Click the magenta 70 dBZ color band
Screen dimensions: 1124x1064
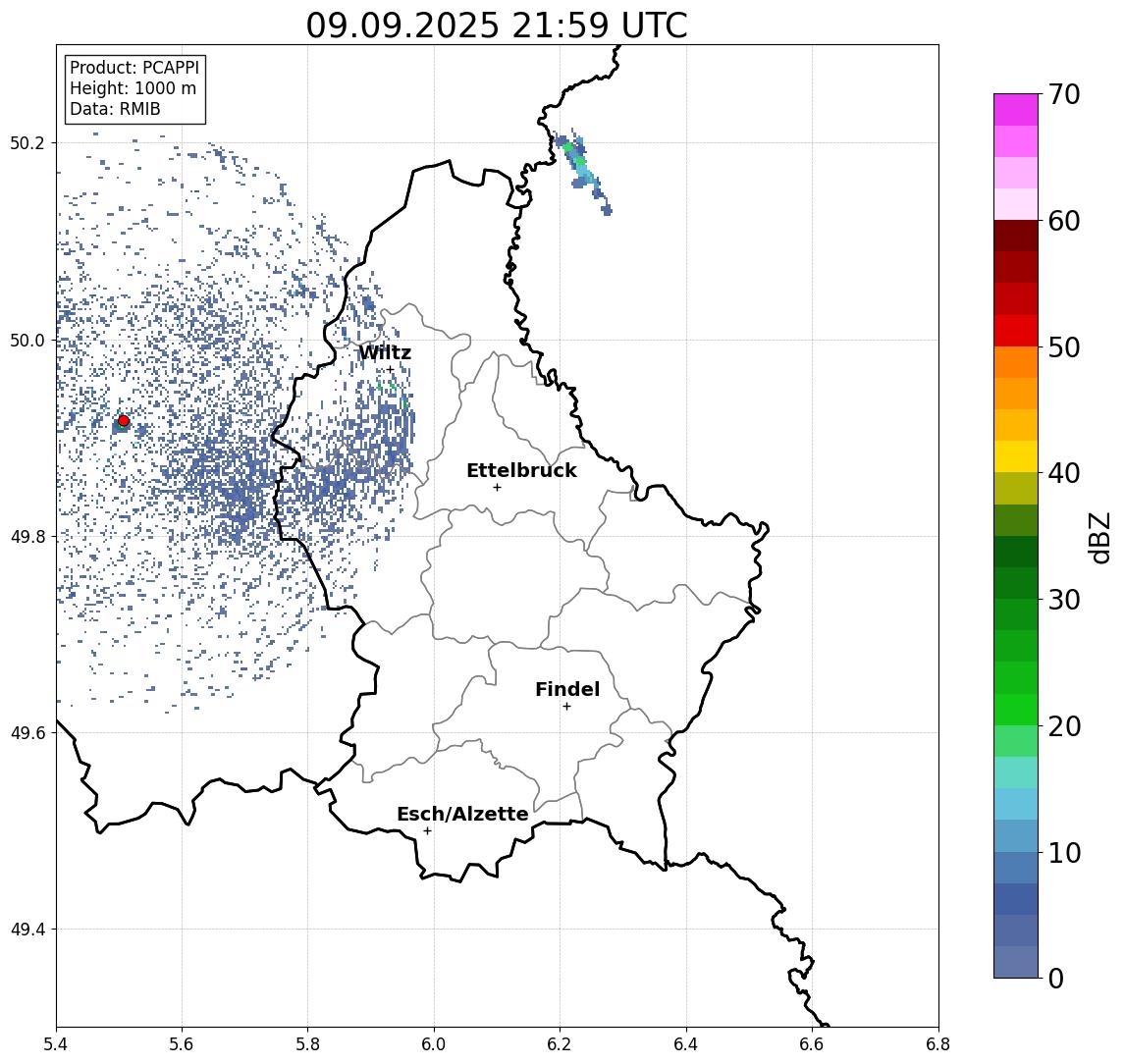click(1016, 110)
